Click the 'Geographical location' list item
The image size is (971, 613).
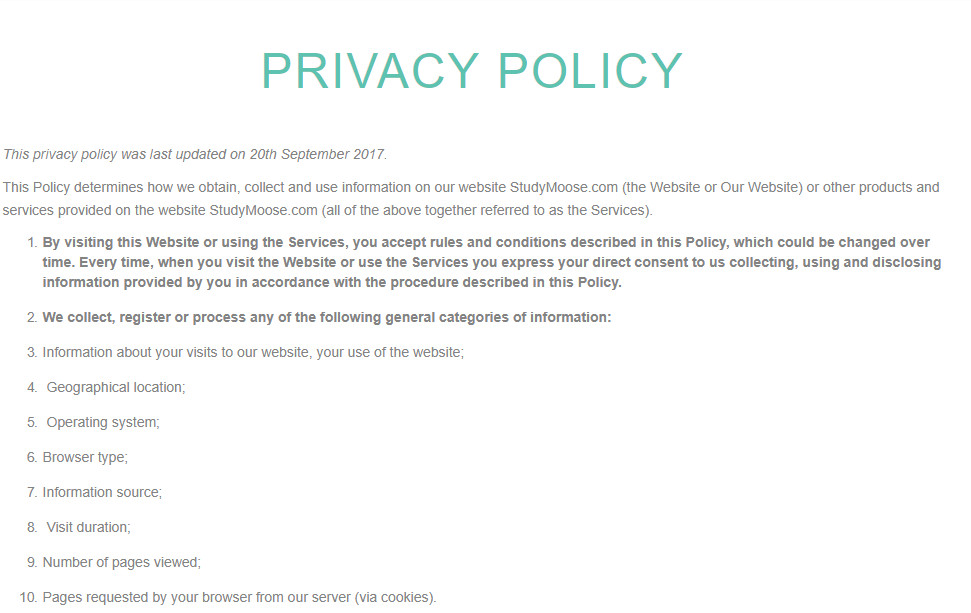point(116,388)
